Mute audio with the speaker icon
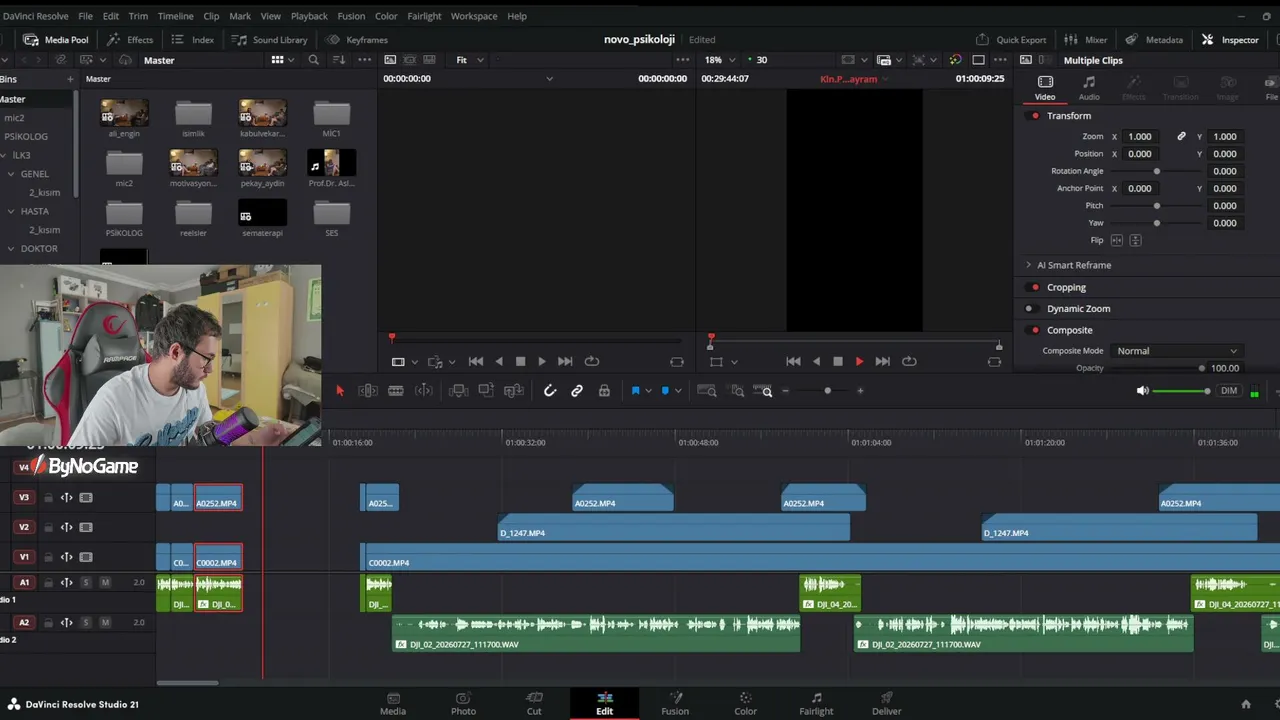 [x=1143, y=391]
